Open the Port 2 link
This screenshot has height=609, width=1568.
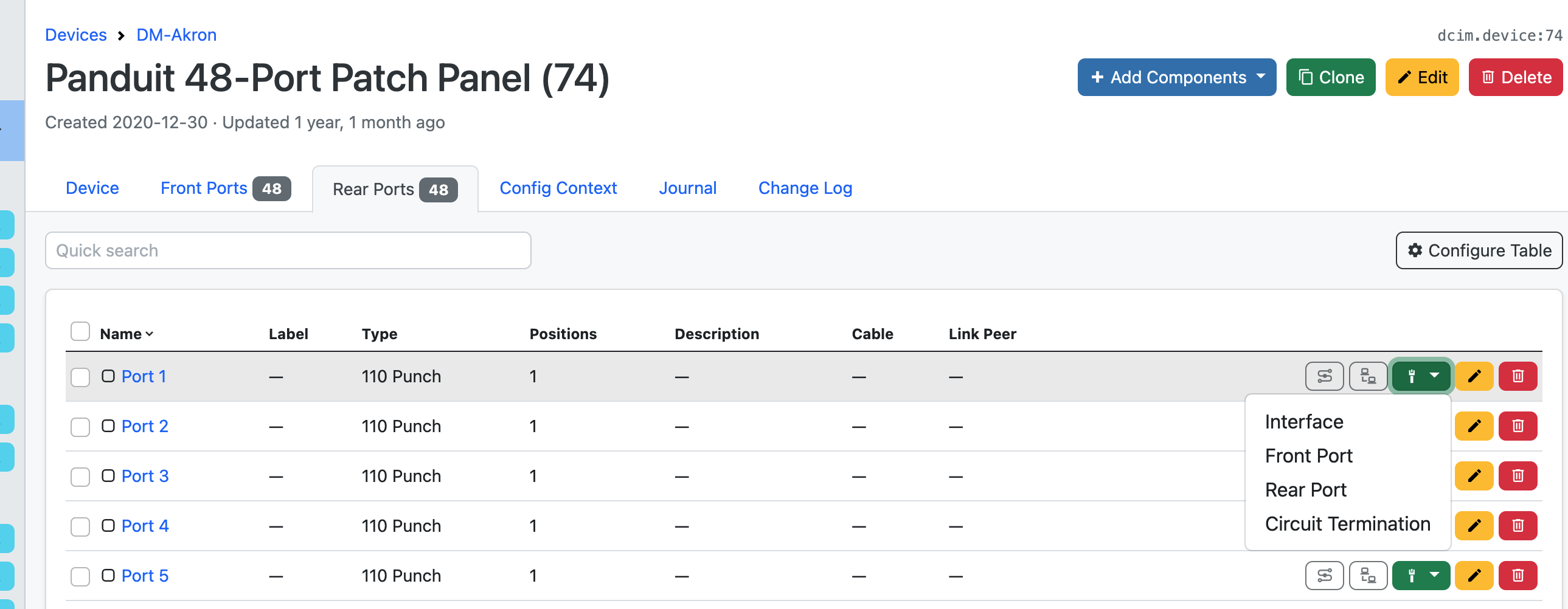click(x=145, y=427)
